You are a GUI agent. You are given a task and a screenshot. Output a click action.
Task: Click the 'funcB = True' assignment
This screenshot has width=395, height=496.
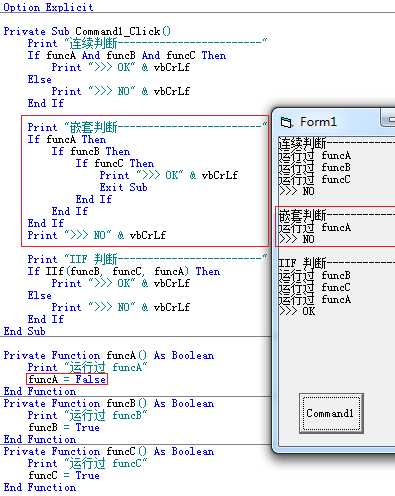(64, 427)
